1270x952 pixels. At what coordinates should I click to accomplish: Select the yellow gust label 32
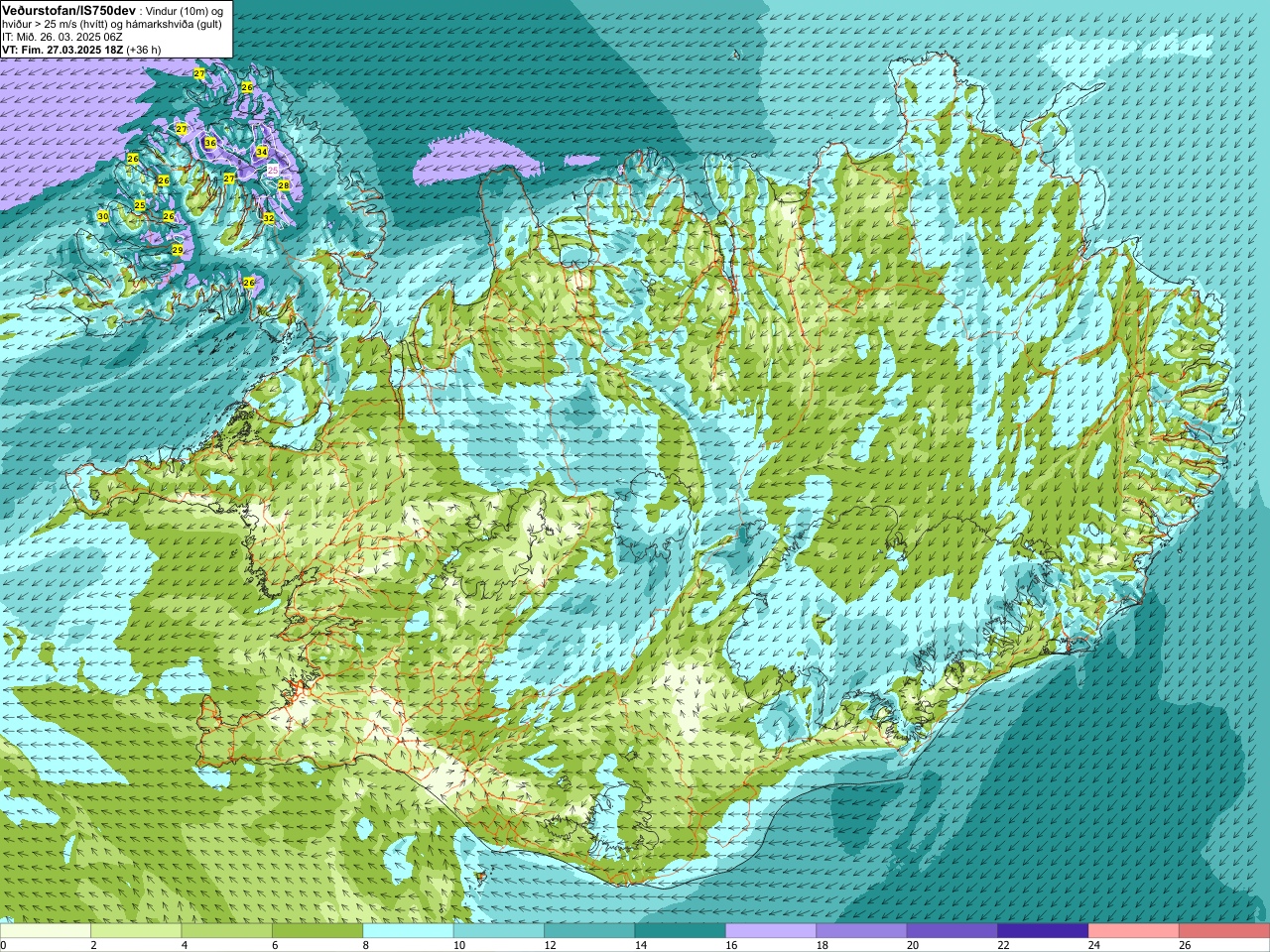[x=268, y=218]
